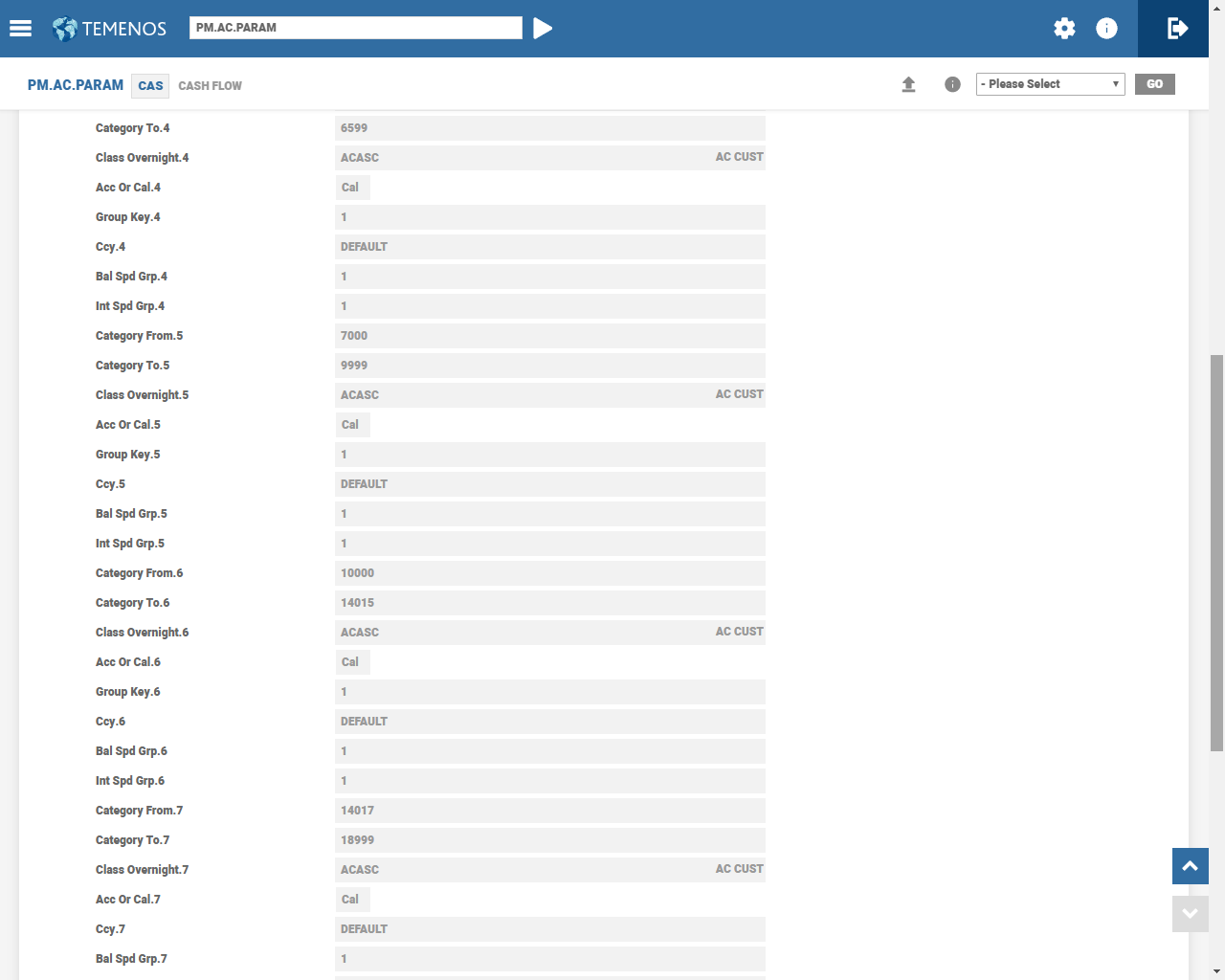Click the CASH FLOW label
The height and width of the screenshot is (980, 1225).
[210, 86]
